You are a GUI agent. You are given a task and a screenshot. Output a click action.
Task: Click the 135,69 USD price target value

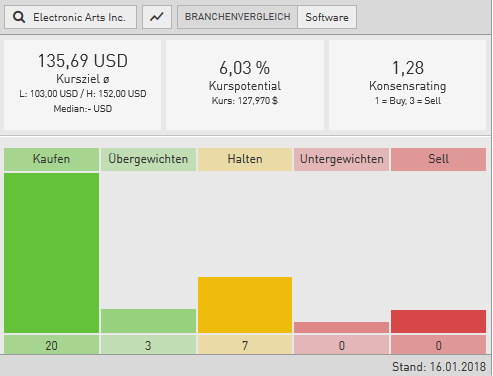pos(83,61)
